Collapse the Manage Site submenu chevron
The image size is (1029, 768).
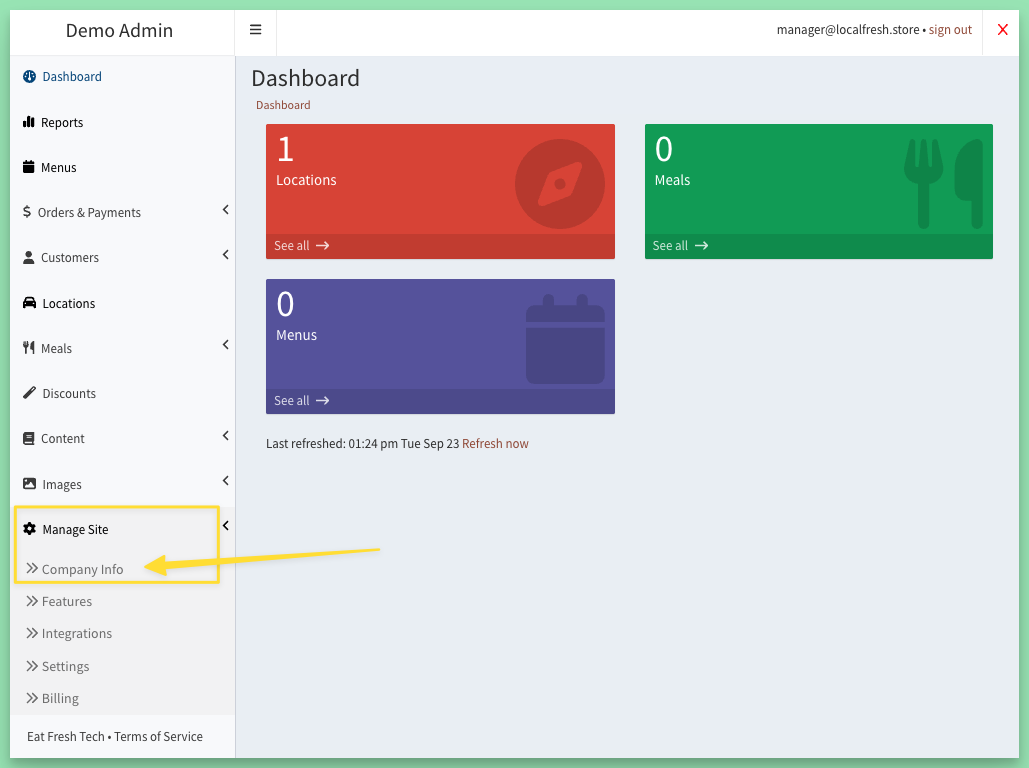pos(226,526)
